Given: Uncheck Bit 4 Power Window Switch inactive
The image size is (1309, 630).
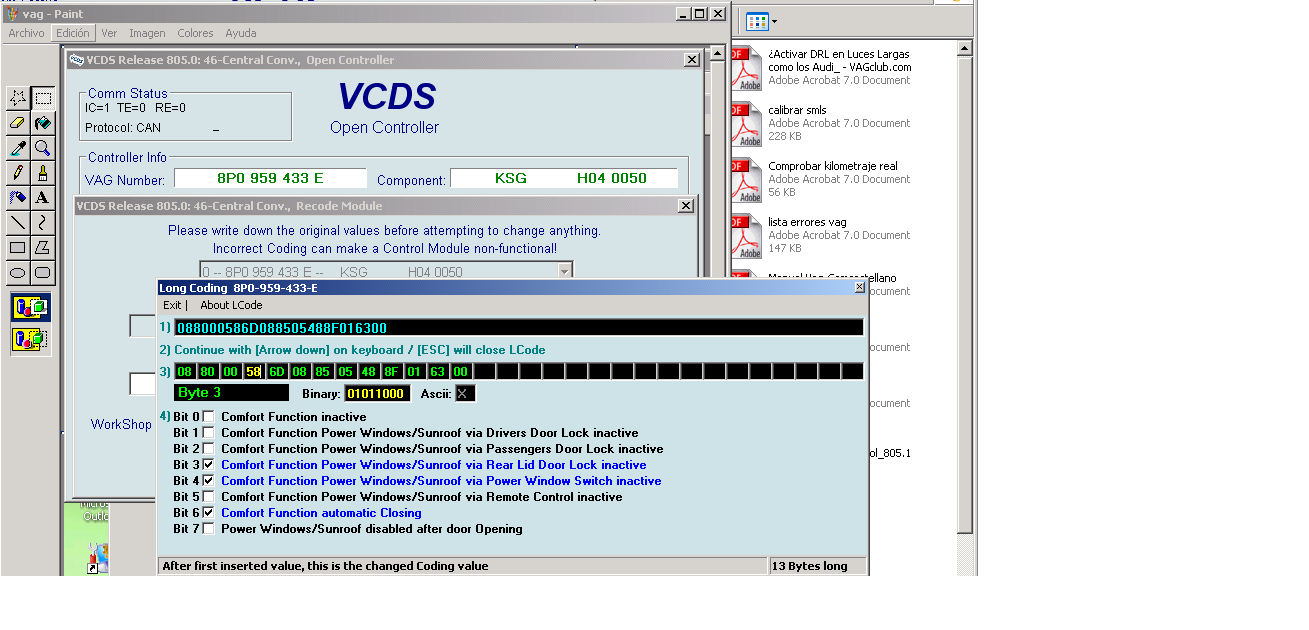Looking at the screenshot, I should tap(208, 481).
